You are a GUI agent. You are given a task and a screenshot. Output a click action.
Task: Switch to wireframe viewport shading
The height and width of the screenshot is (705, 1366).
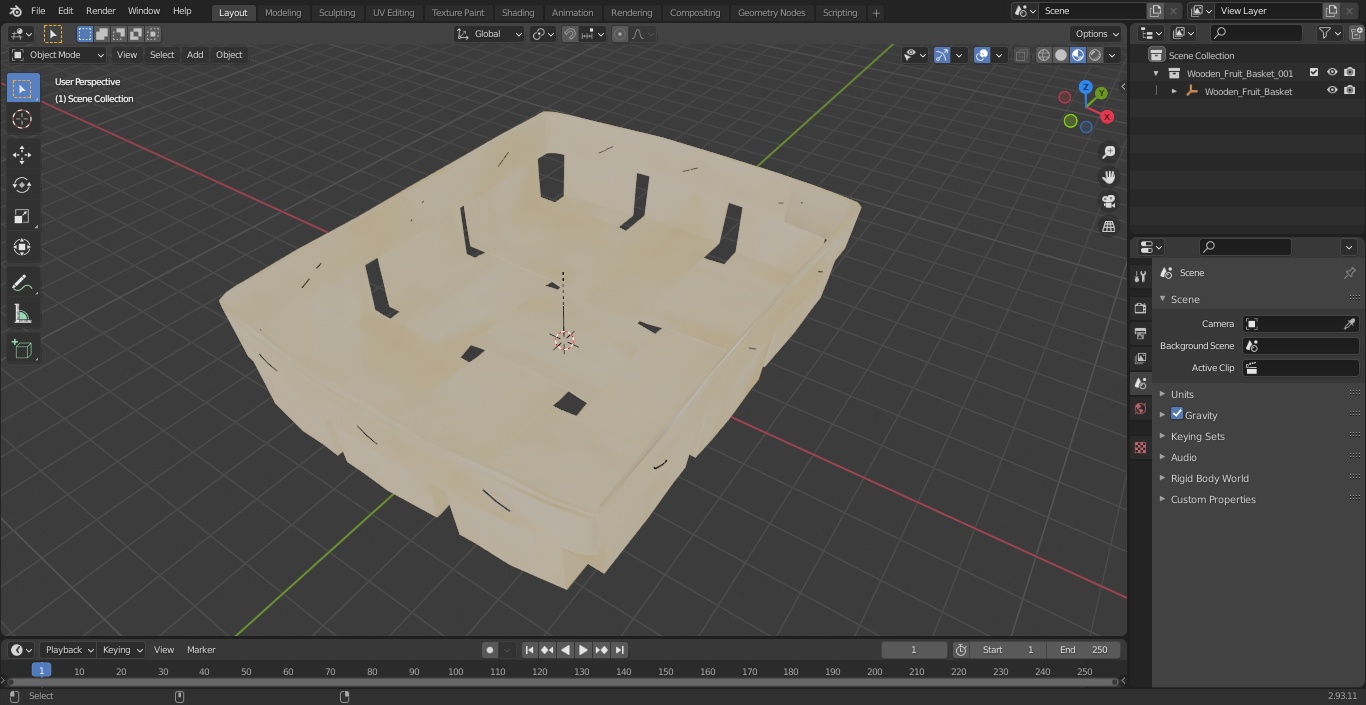click(x=1044, y=55)
